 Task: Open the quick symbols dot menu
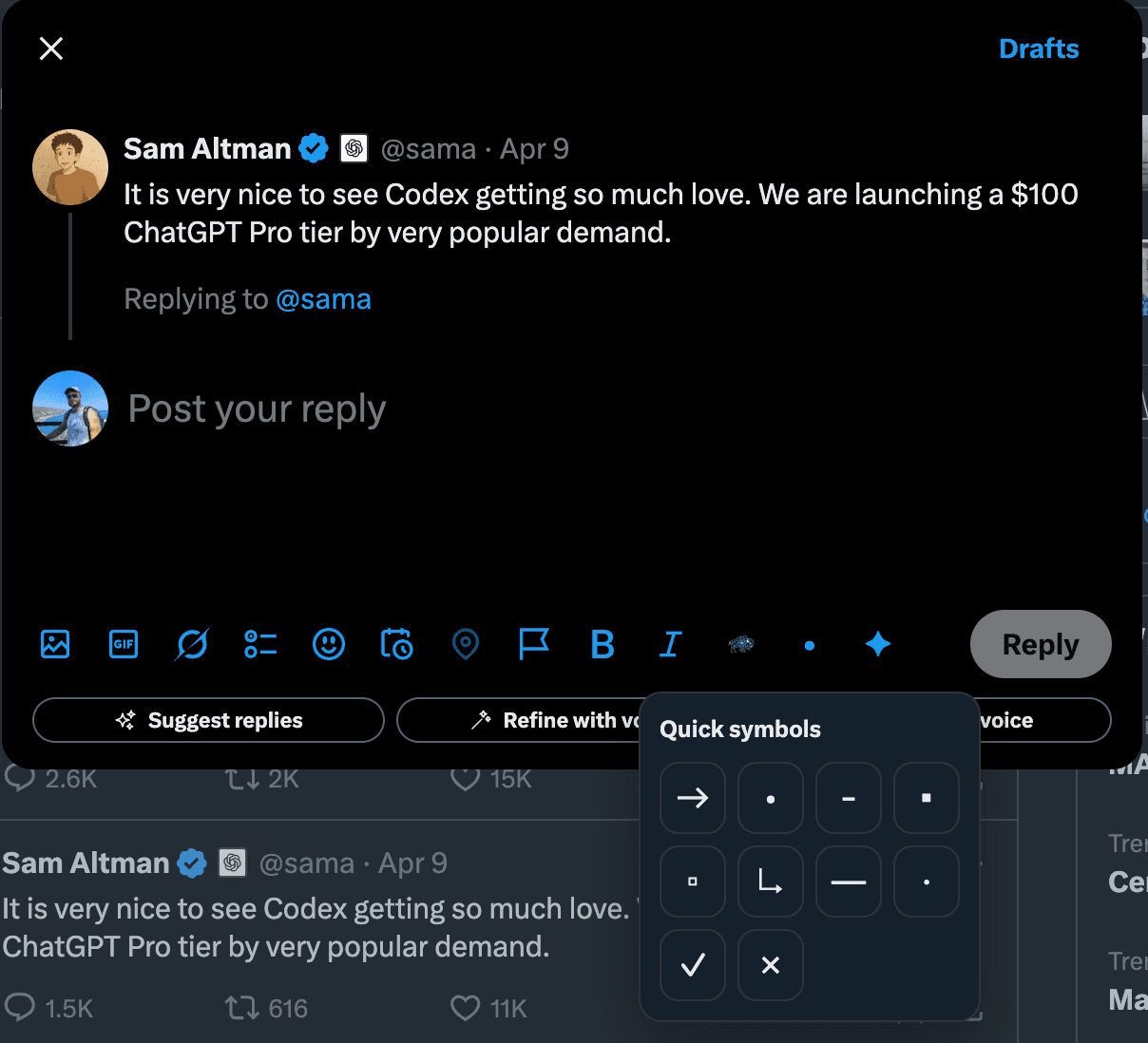pyautogui.click(x=809, y=644)
